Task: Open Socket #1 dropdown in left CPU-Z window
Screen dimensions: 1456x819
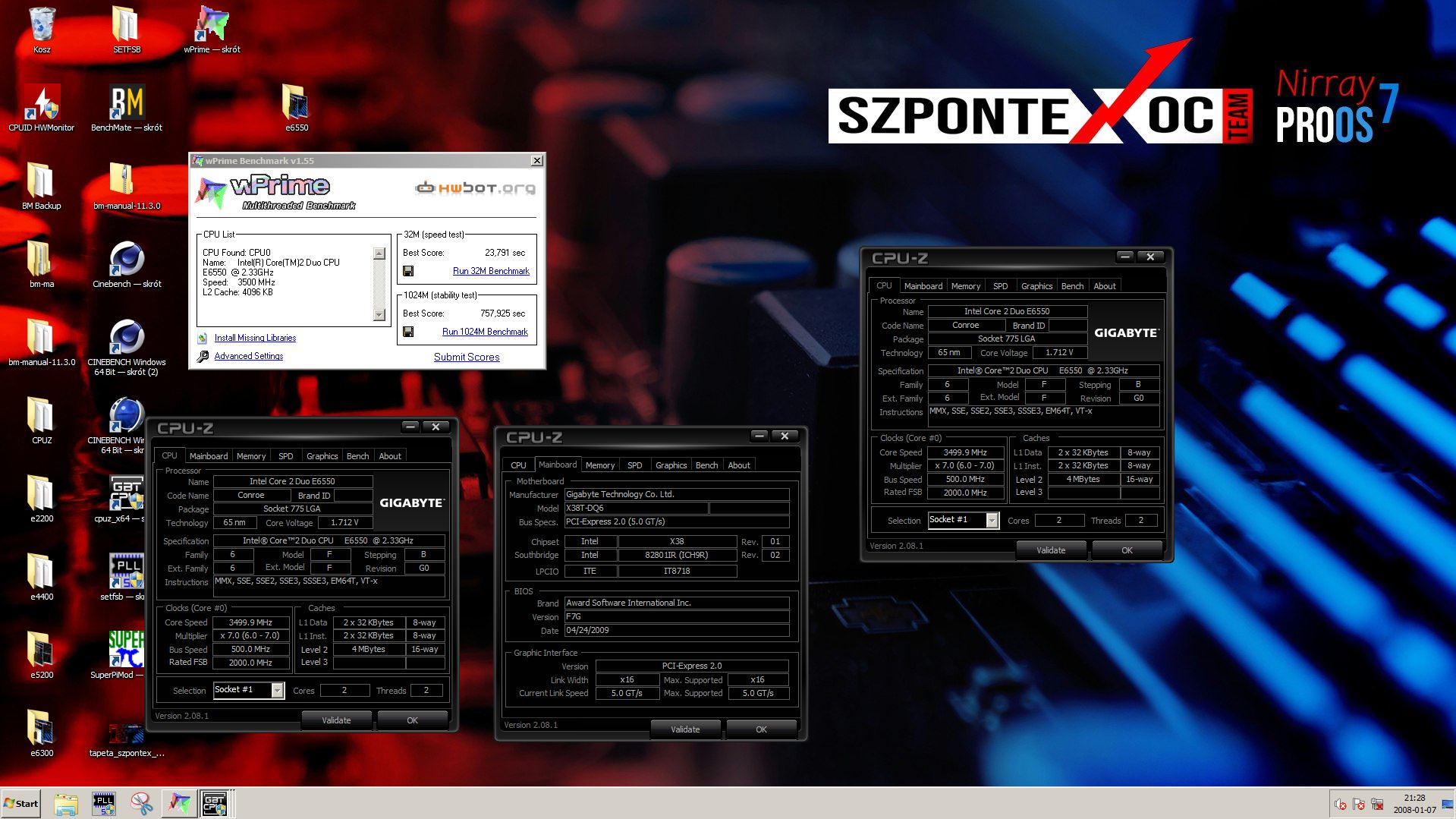Action: tap(278, 690)
